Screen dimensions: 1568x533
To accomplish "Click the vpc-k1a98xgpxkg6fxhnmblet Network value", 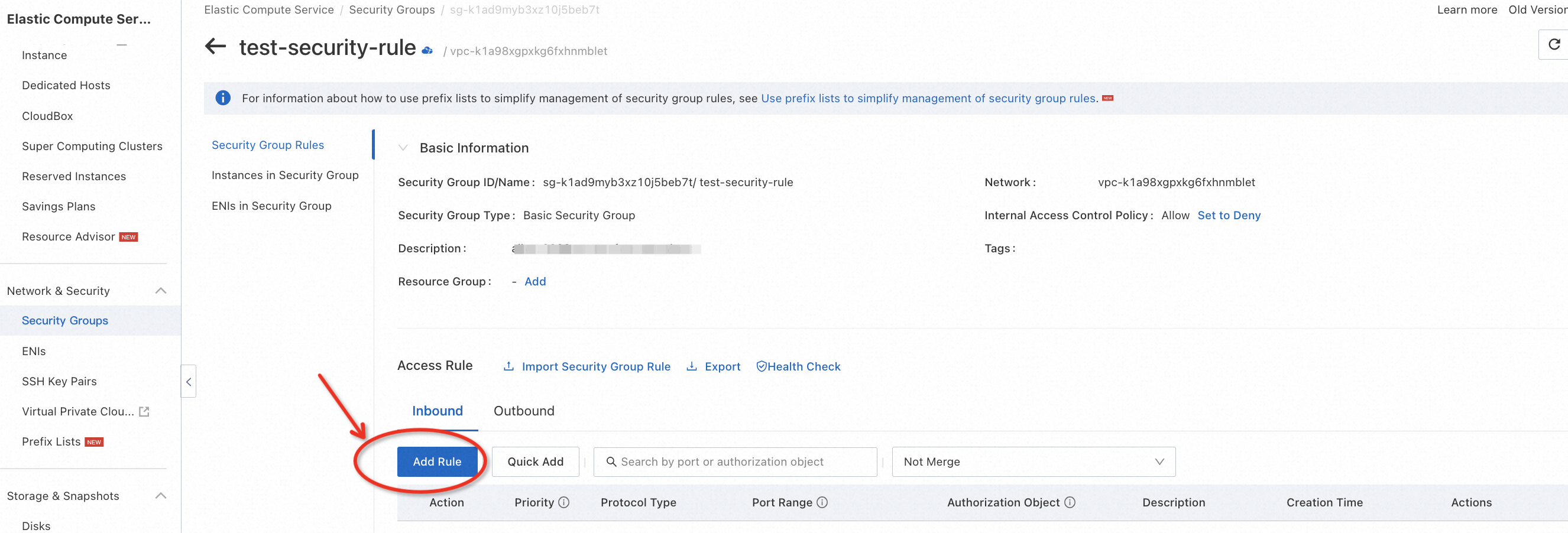I will coord(1176,182).
